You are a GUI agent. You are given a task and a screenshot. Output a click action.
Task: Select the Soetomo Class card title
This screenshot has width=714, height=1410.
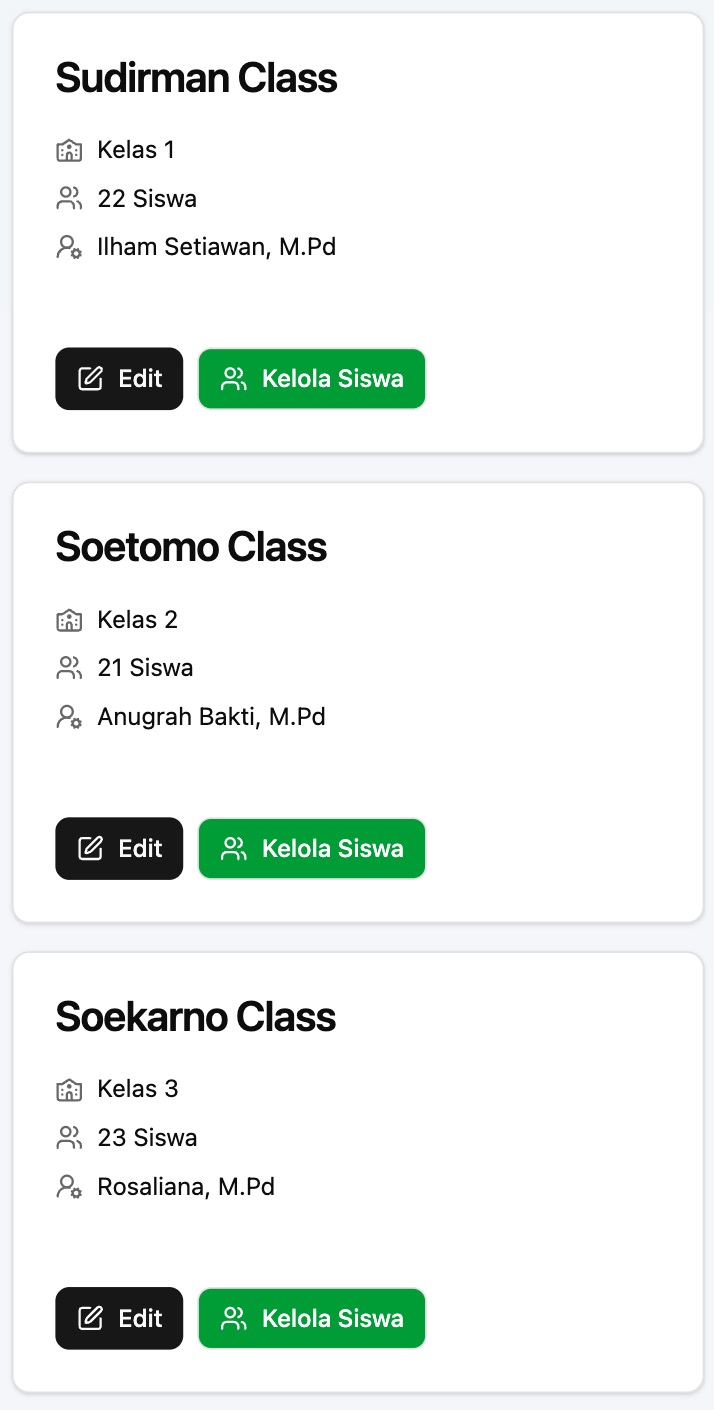point(191,547)
